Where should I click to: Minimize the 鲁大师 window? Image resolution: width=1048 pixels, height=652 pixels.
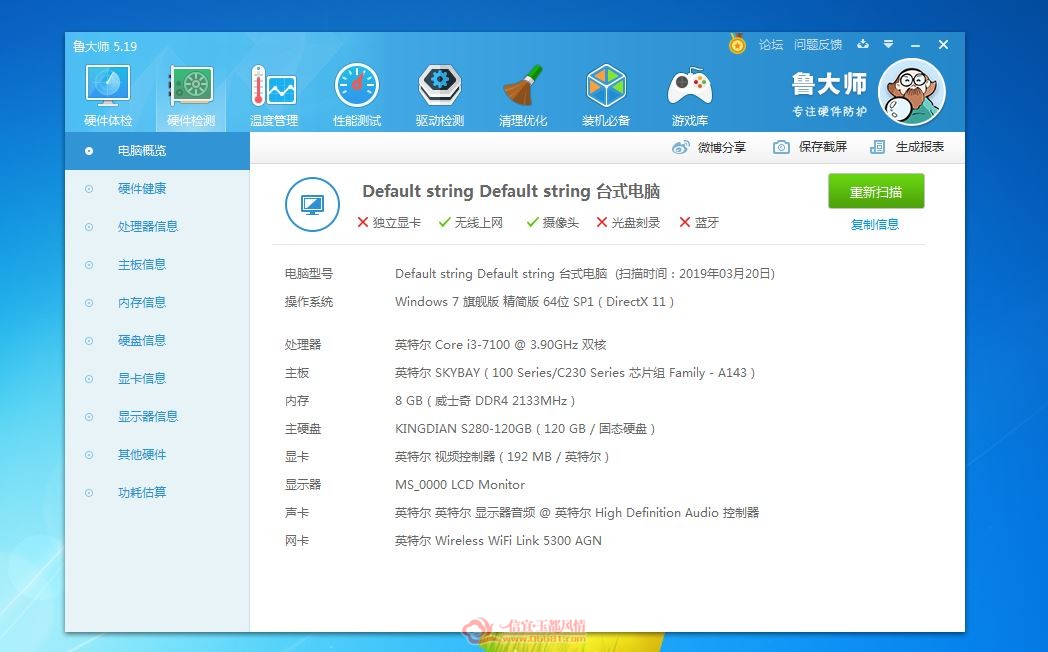click(x=916, y=45)
